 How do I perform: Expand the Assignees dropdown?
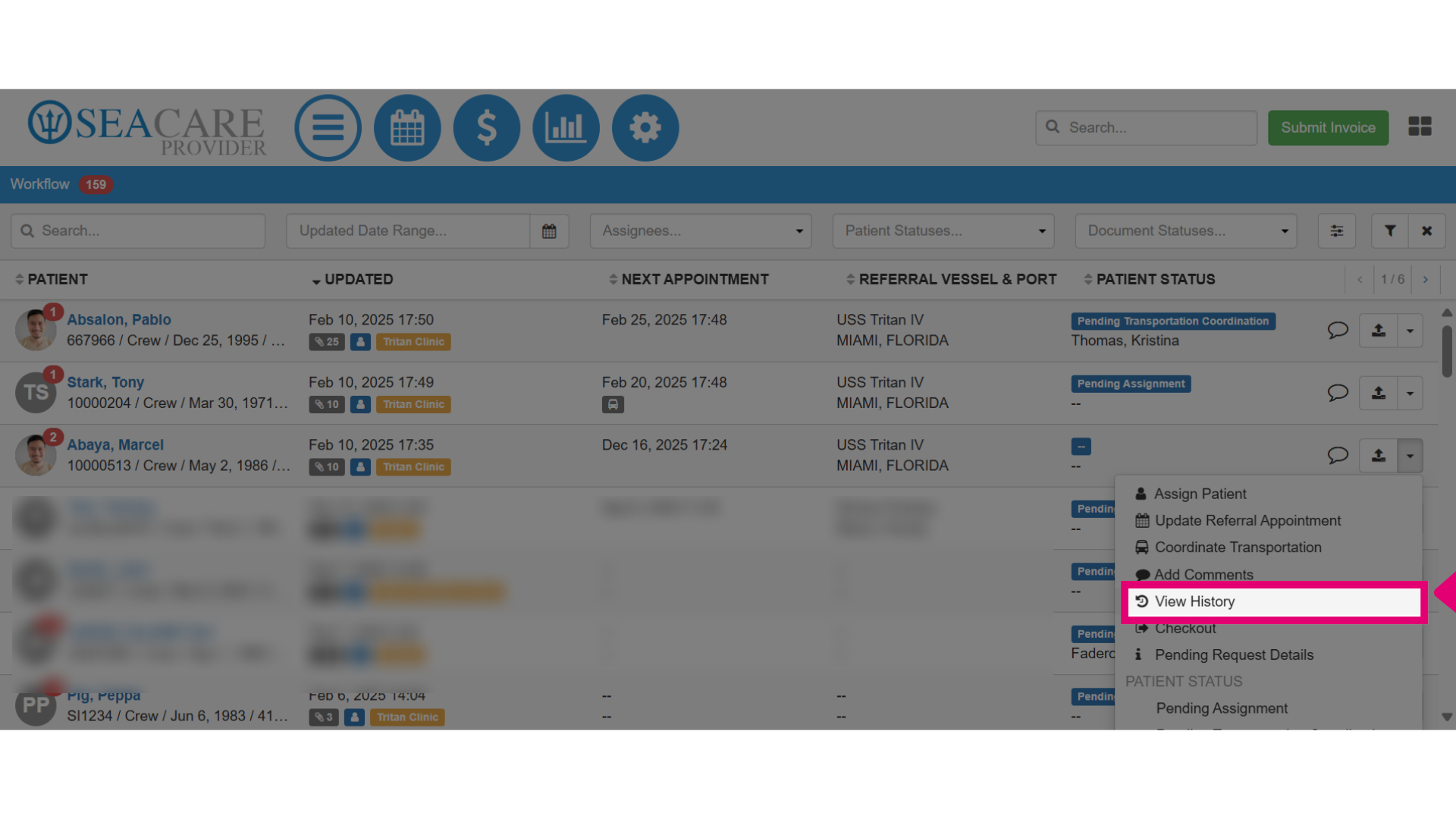click(701, 231)
